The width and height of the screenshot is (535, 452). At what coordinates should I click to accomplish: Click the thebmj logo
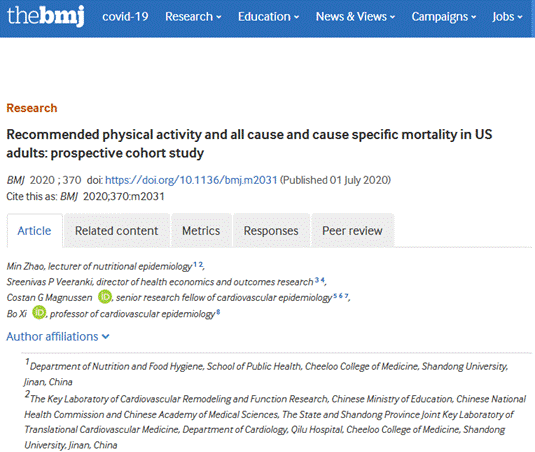click(x=45, y=16)
